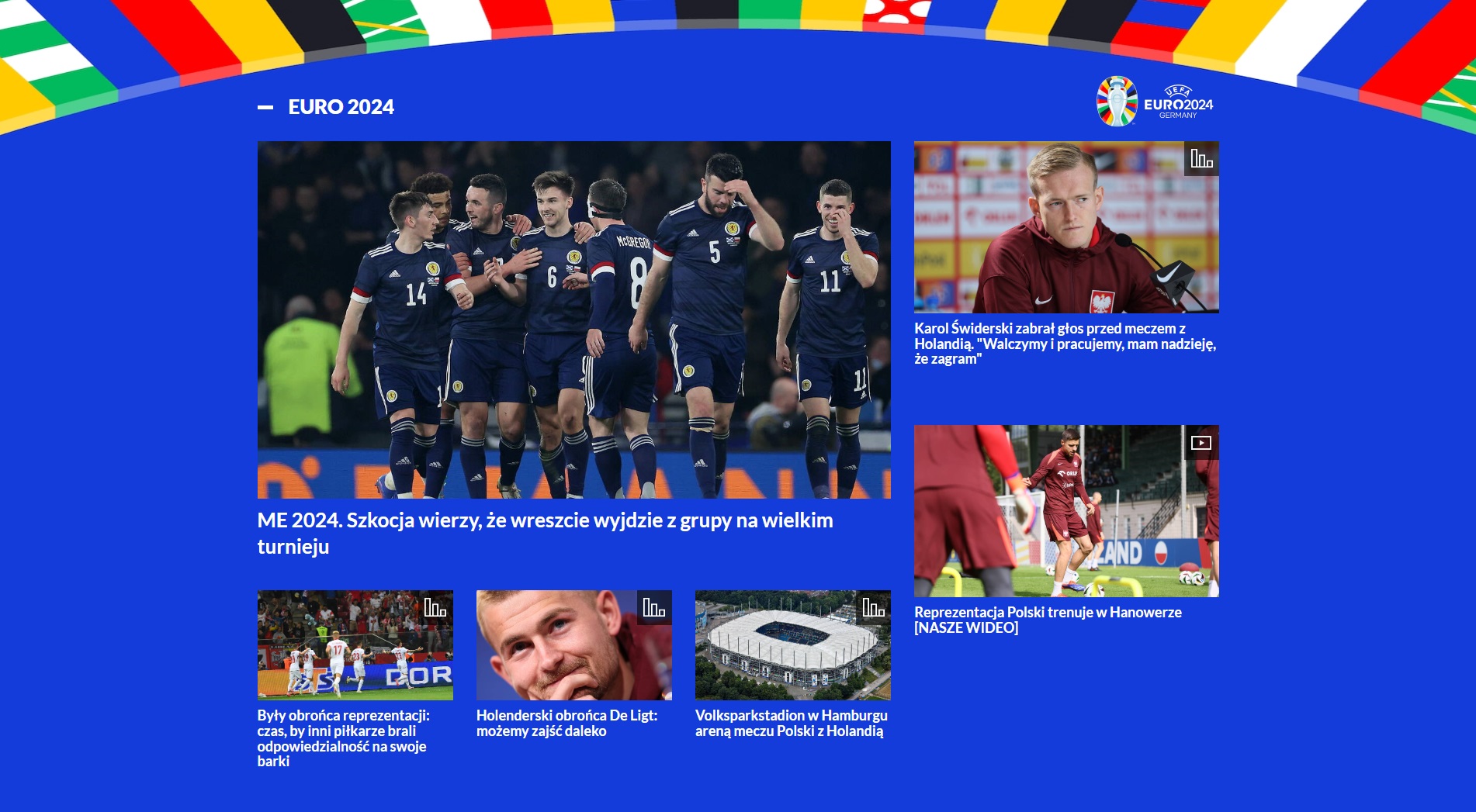
Task: Open De Ligt close-up portrait thumbnail
Action: tap(573, 645)
